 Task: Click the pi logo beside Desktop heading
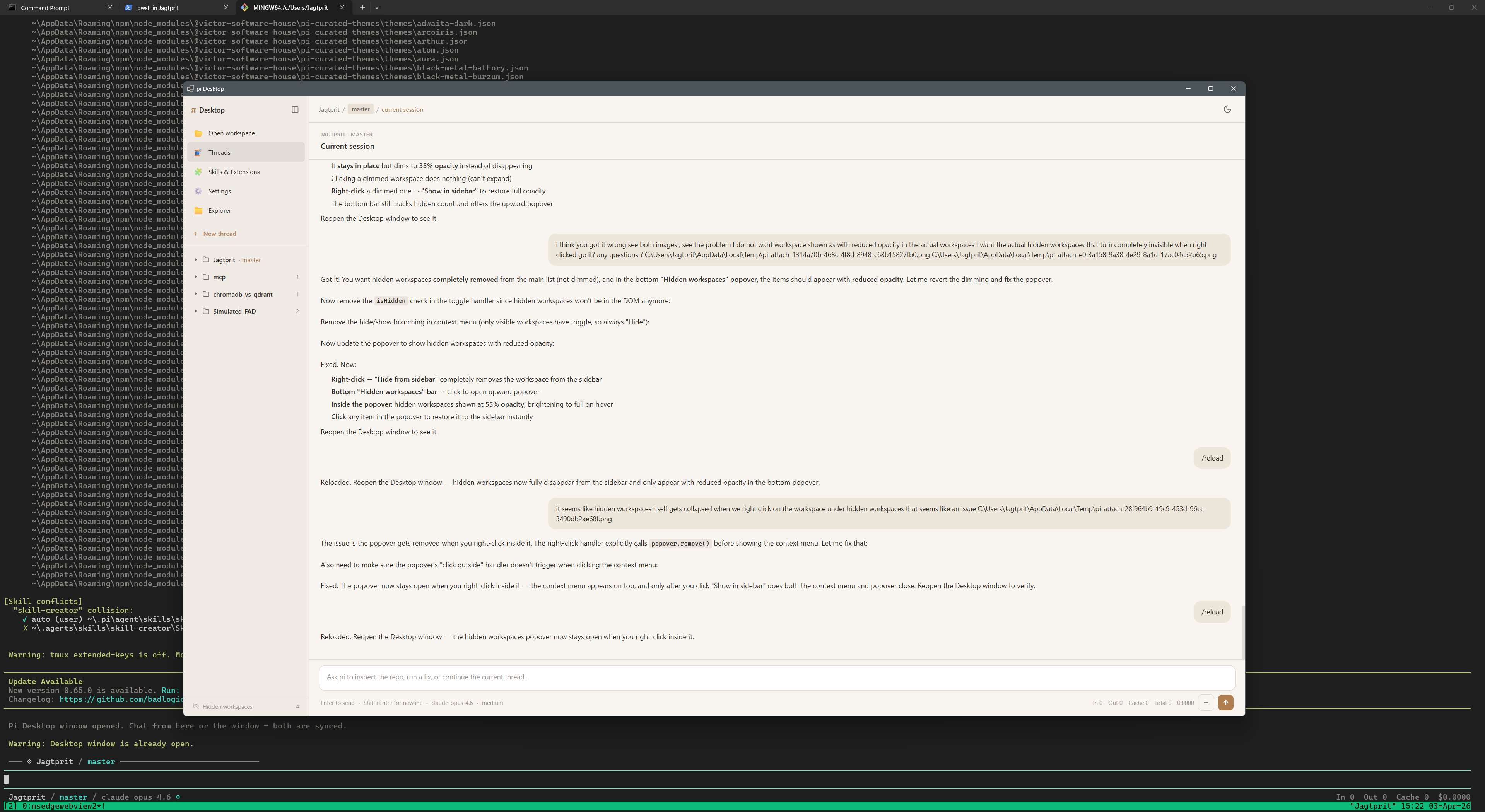pos(194,110)
